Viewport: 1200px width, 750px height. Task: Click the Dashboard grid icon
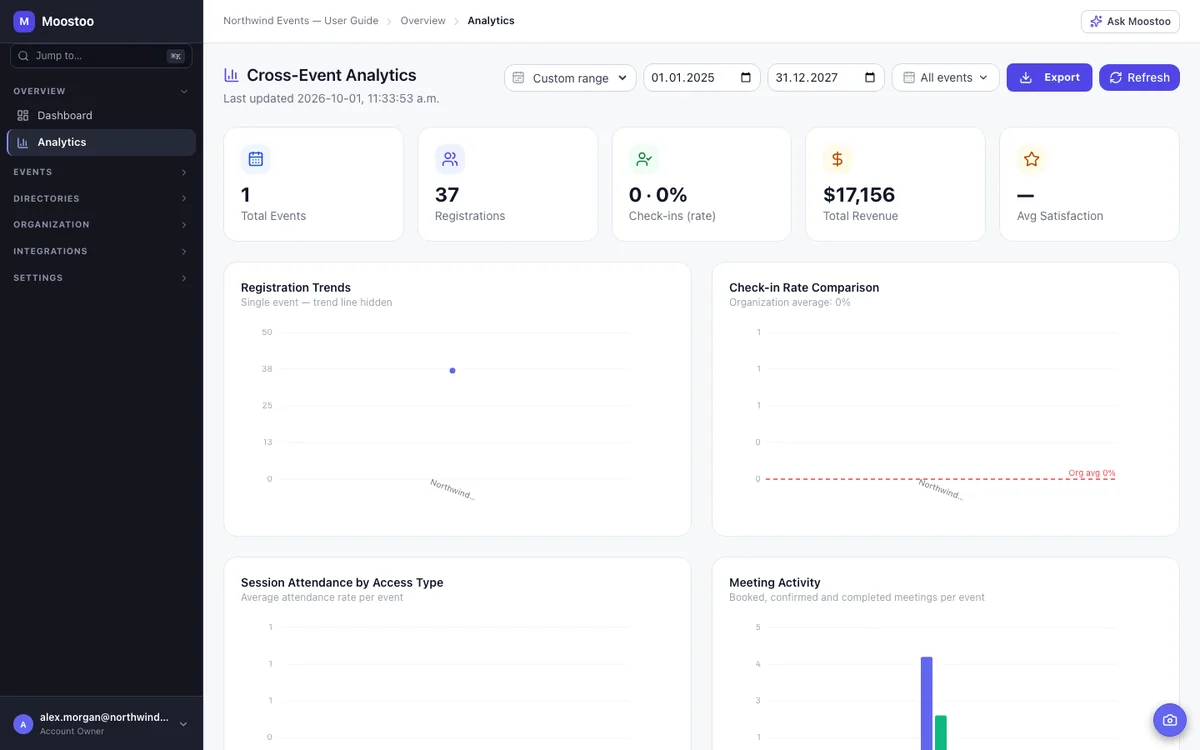[23, 116]
